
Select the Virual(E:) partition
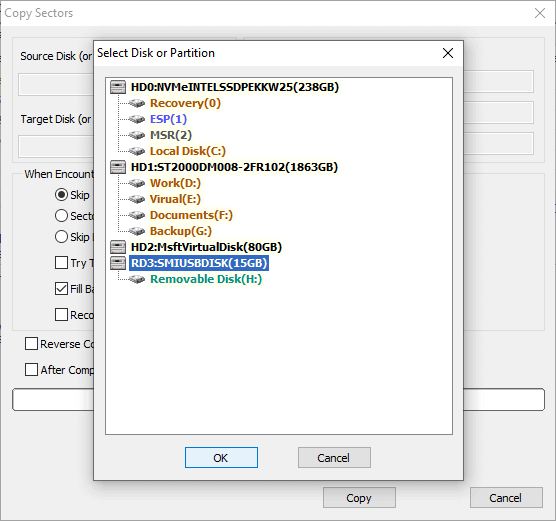pyautogui.click(x=175, y=199)
